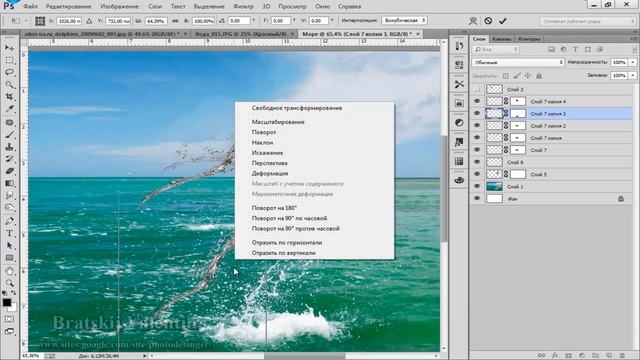
Task: Select the Path Selection tool
Action: tap(9, 246)
